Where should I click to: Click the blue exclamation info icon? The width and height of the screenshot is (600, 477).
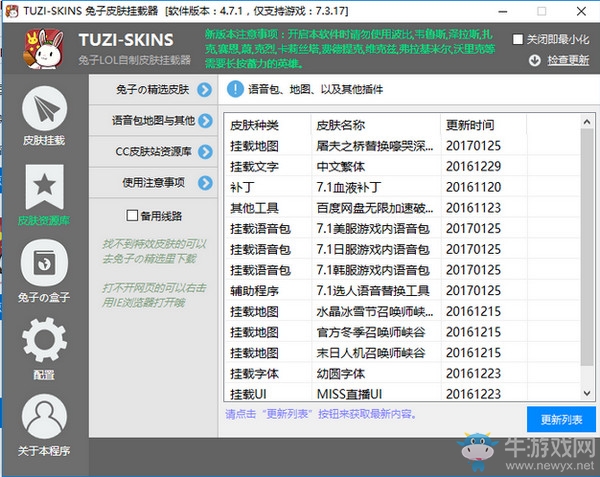[235, 89]
